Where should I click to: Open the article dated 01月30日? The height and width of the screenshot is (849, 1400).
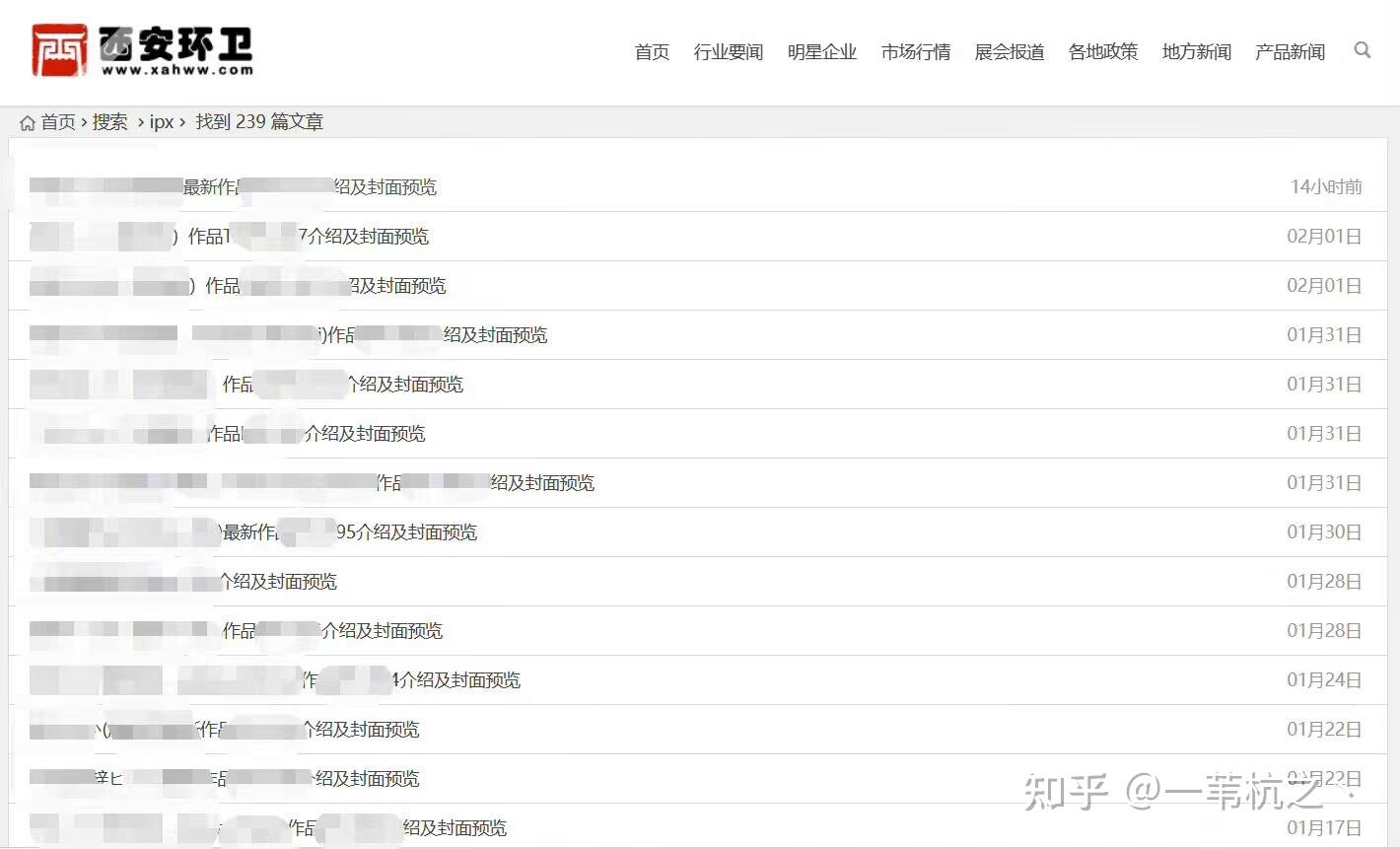[x=253, y=531]
